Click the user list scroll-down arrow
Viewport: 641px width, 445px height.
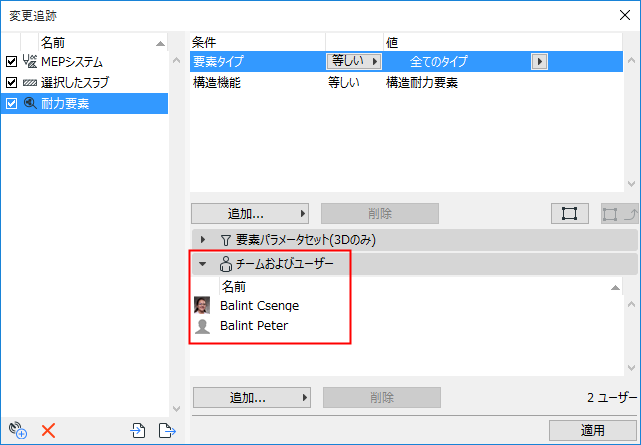pyautogui.click(x=631, y=368)
